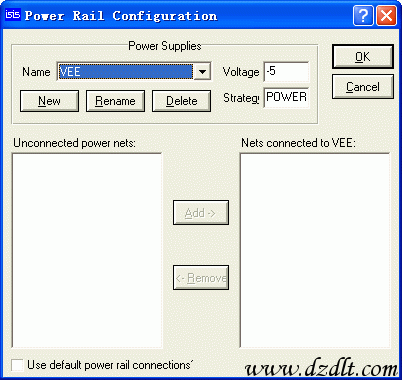This screenshot has width=402, height=380.
Task: Cancel the power rail configuration
Action: 363,87
